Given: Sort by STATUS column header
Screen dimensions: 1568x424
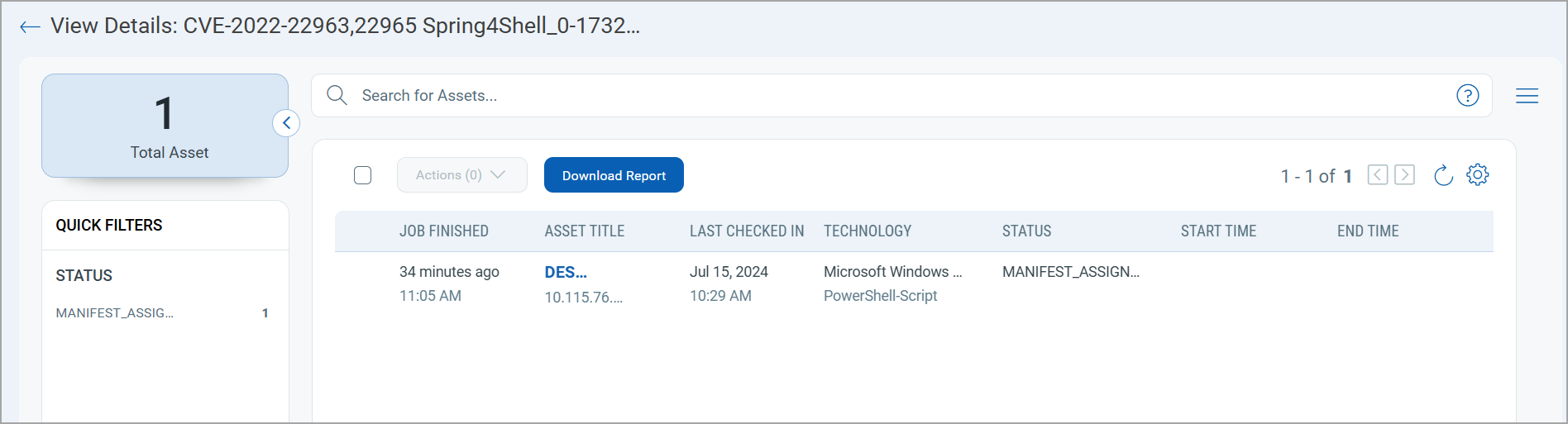Looking at the screenshot, I should pyautogui.click(x=1026, y=231).
